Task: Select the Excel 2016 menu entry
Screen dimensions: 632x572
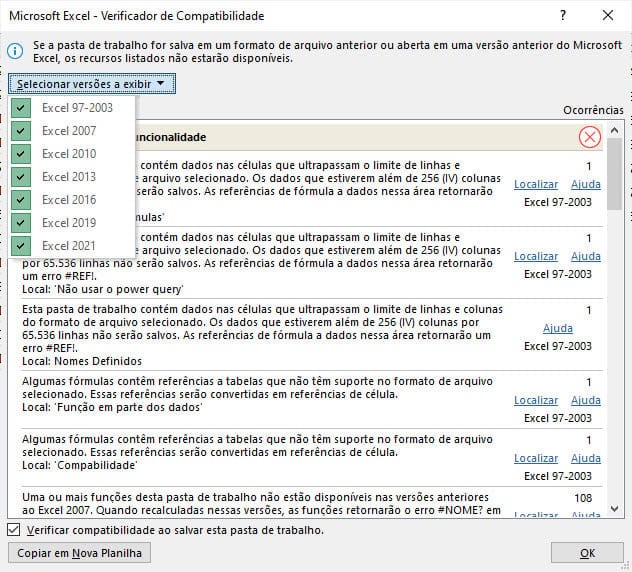Action: (x=69, y=200)
